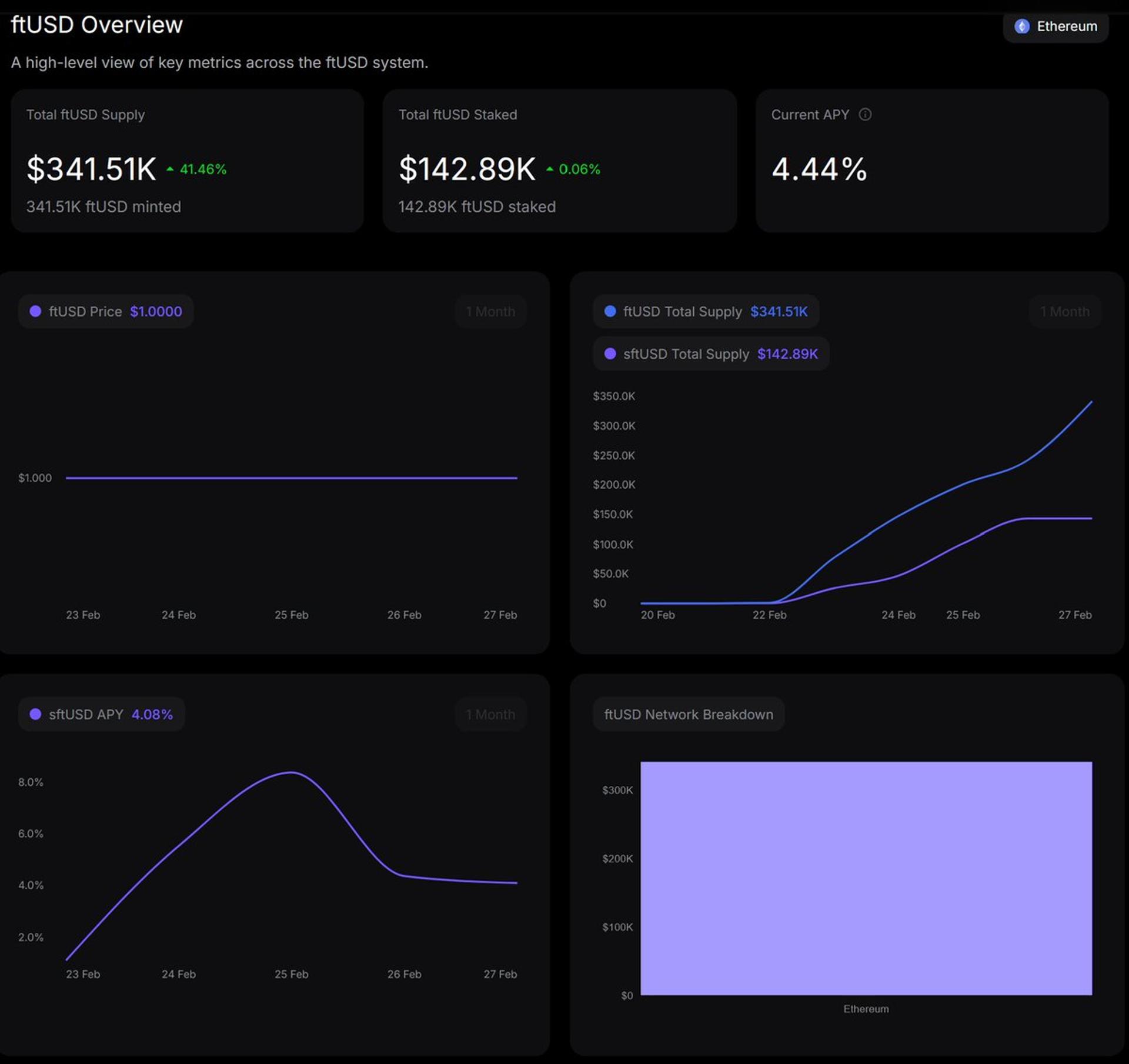1129x1064 pixels.
Task: Click the Total ftUSD Staked card
Action: (x=559, y=161)
